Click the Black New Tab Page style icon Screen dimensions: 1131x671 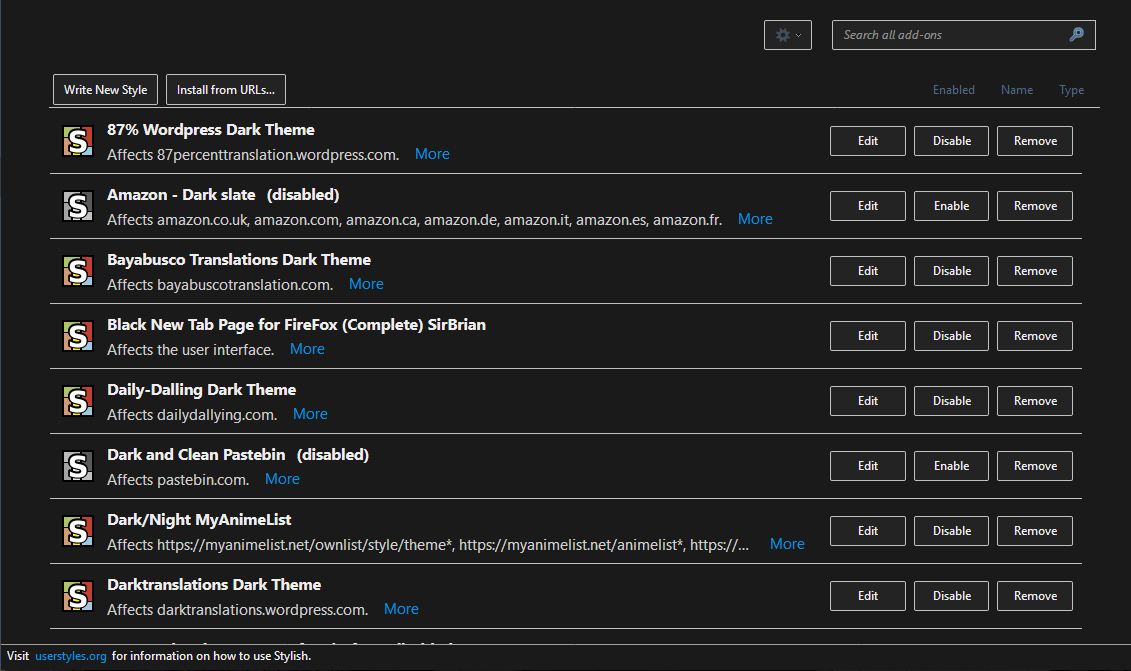(78, 336)
